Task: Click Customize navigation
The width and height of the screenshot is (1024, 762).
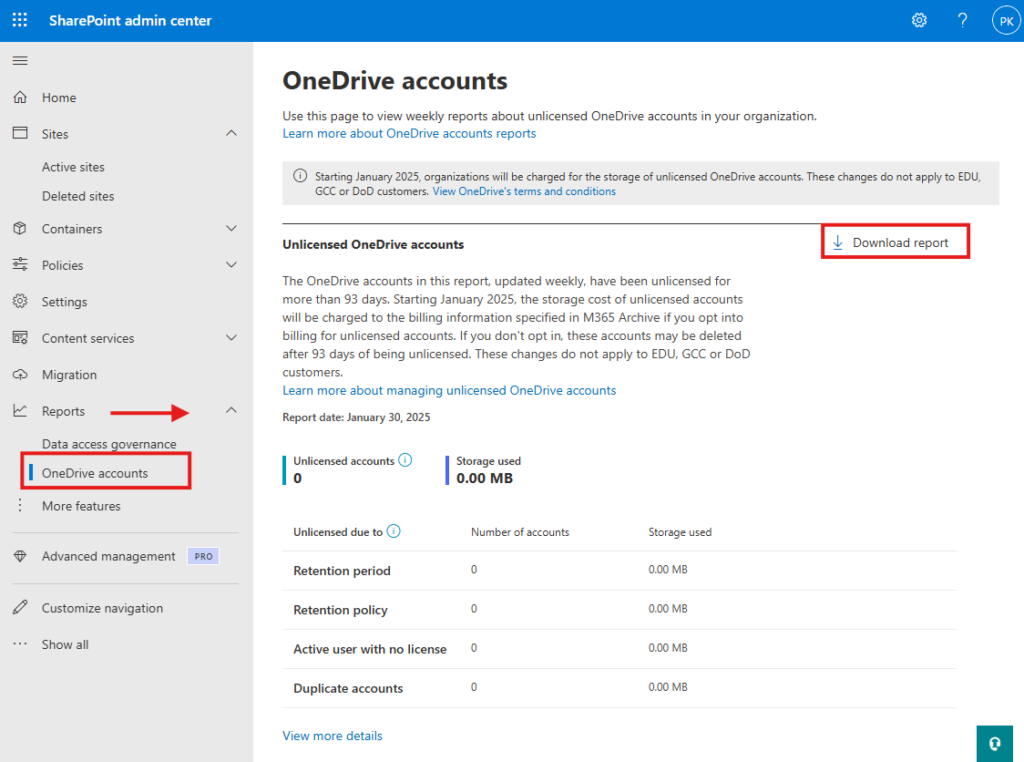Action: [x=103, y=608]
